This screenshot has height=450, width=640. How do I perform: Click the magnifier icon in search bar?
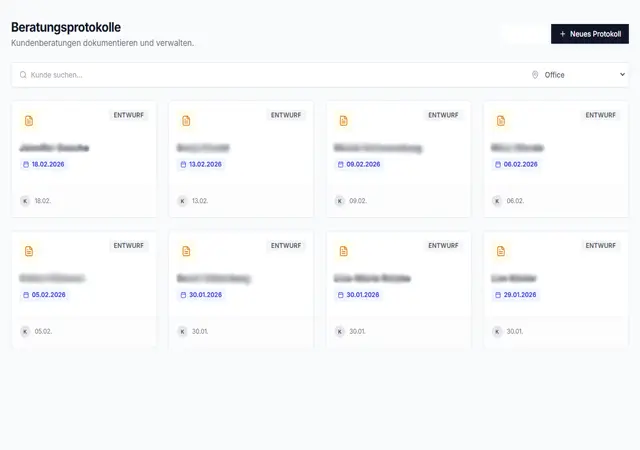point(23,75)
